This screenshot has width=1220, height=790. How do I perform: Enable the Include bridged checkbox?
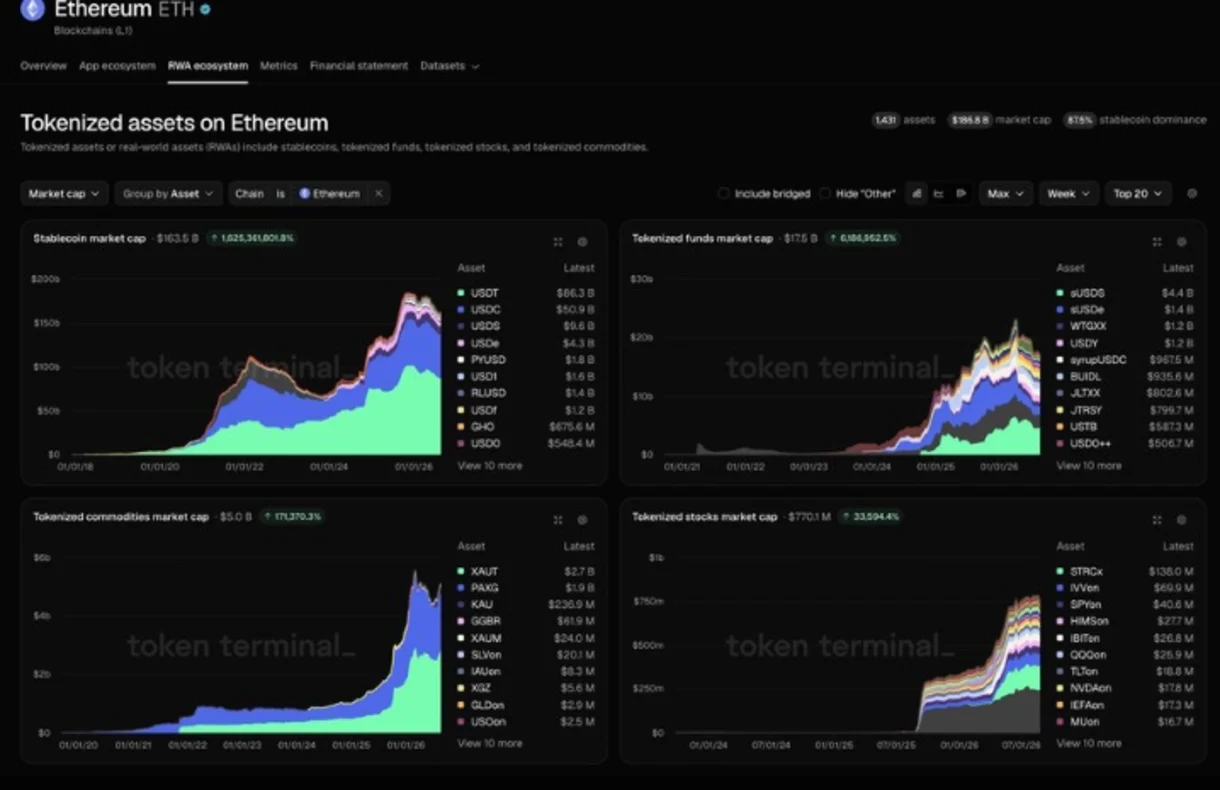(723, 194)
